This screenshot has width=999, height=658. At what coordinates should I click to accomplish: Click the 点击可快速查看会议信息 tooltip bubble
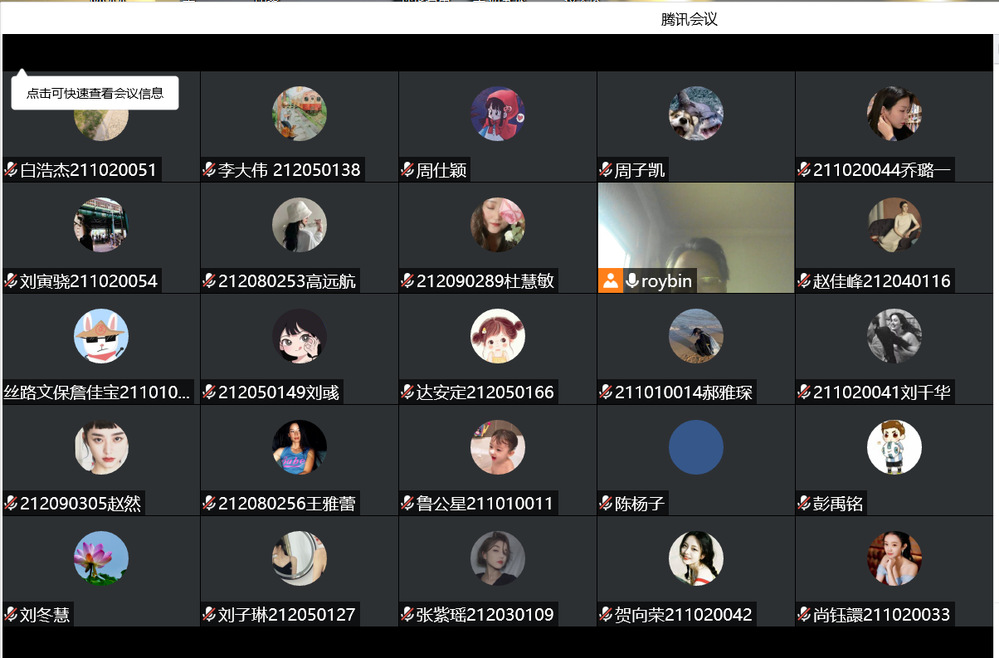point(95,93)
